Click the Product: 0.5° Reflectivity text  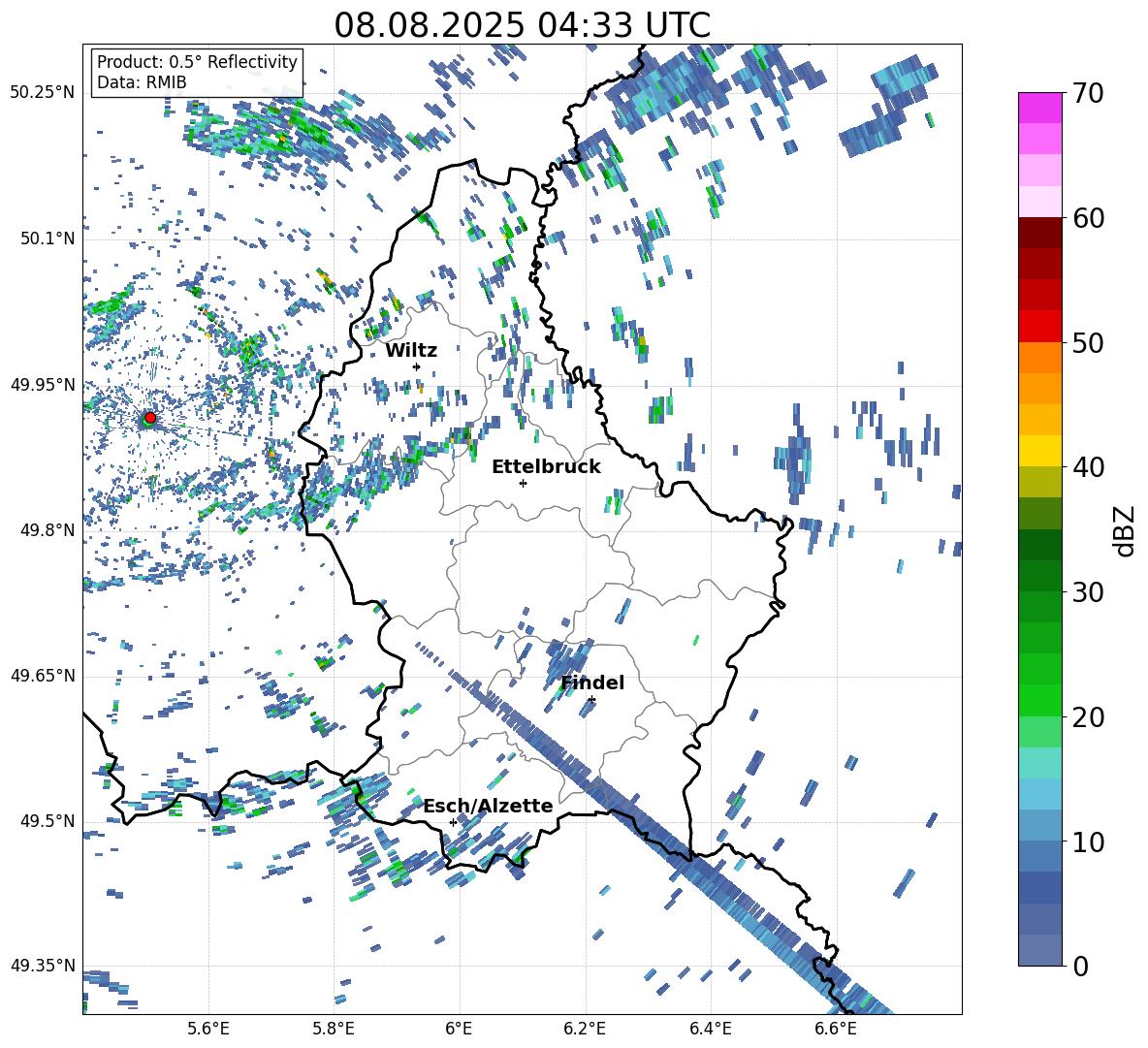point(197,62)
